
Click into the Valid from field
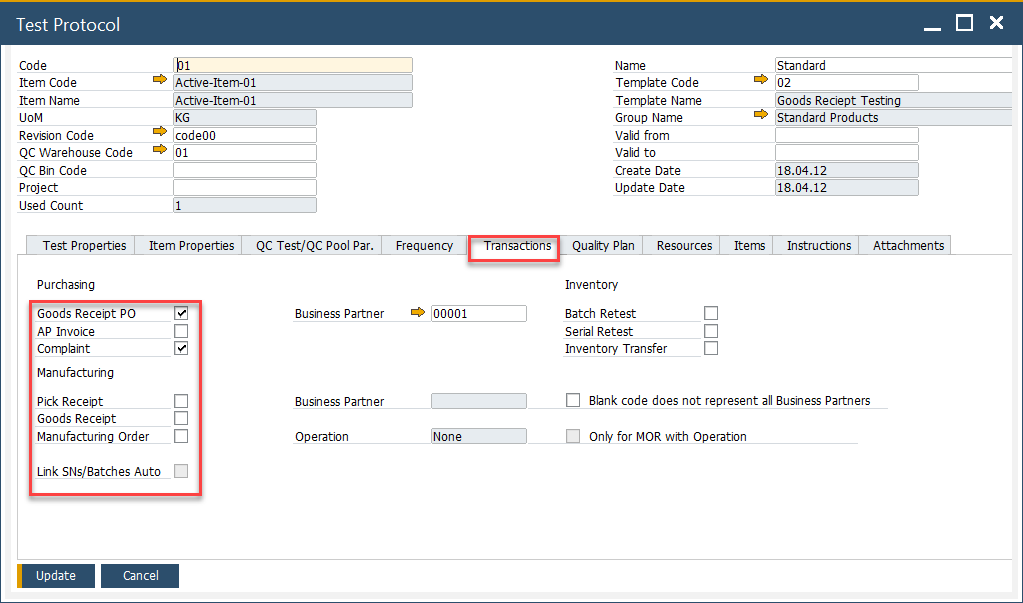click(x=846, y=135)
